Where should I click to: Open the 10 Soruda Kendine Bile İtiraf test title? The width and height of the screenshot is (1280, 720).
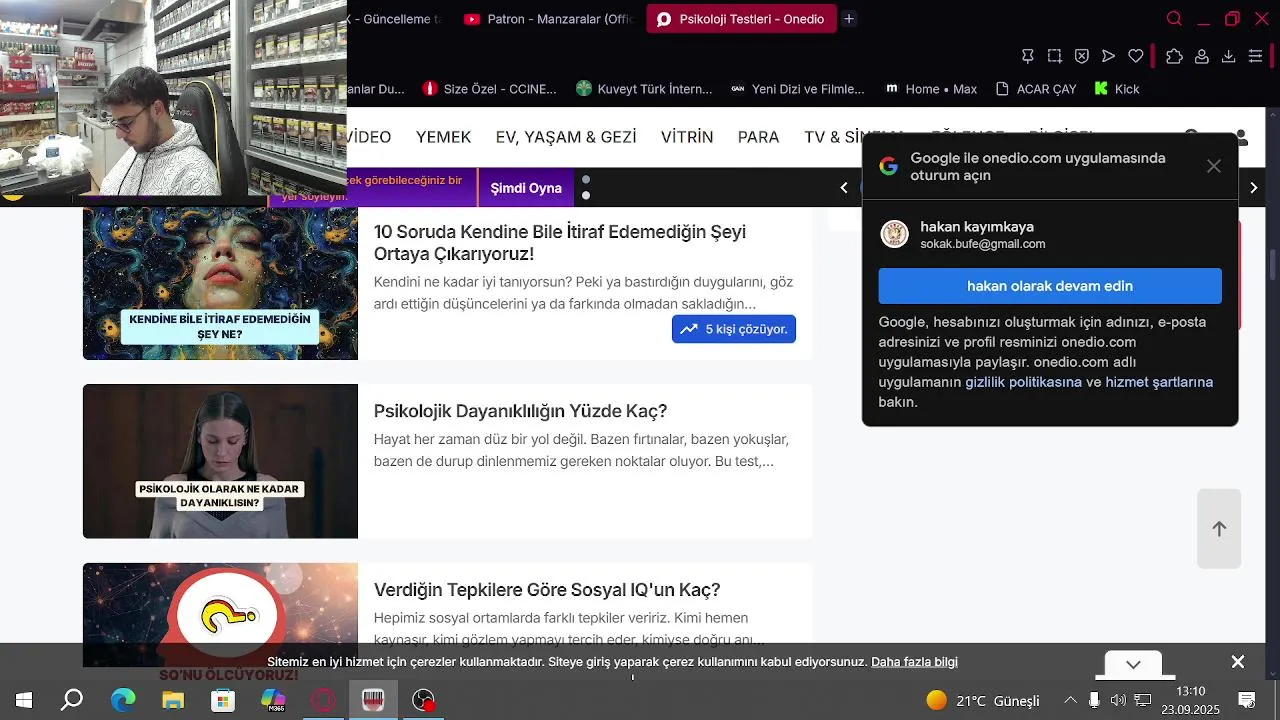click(x=560, y=243)
